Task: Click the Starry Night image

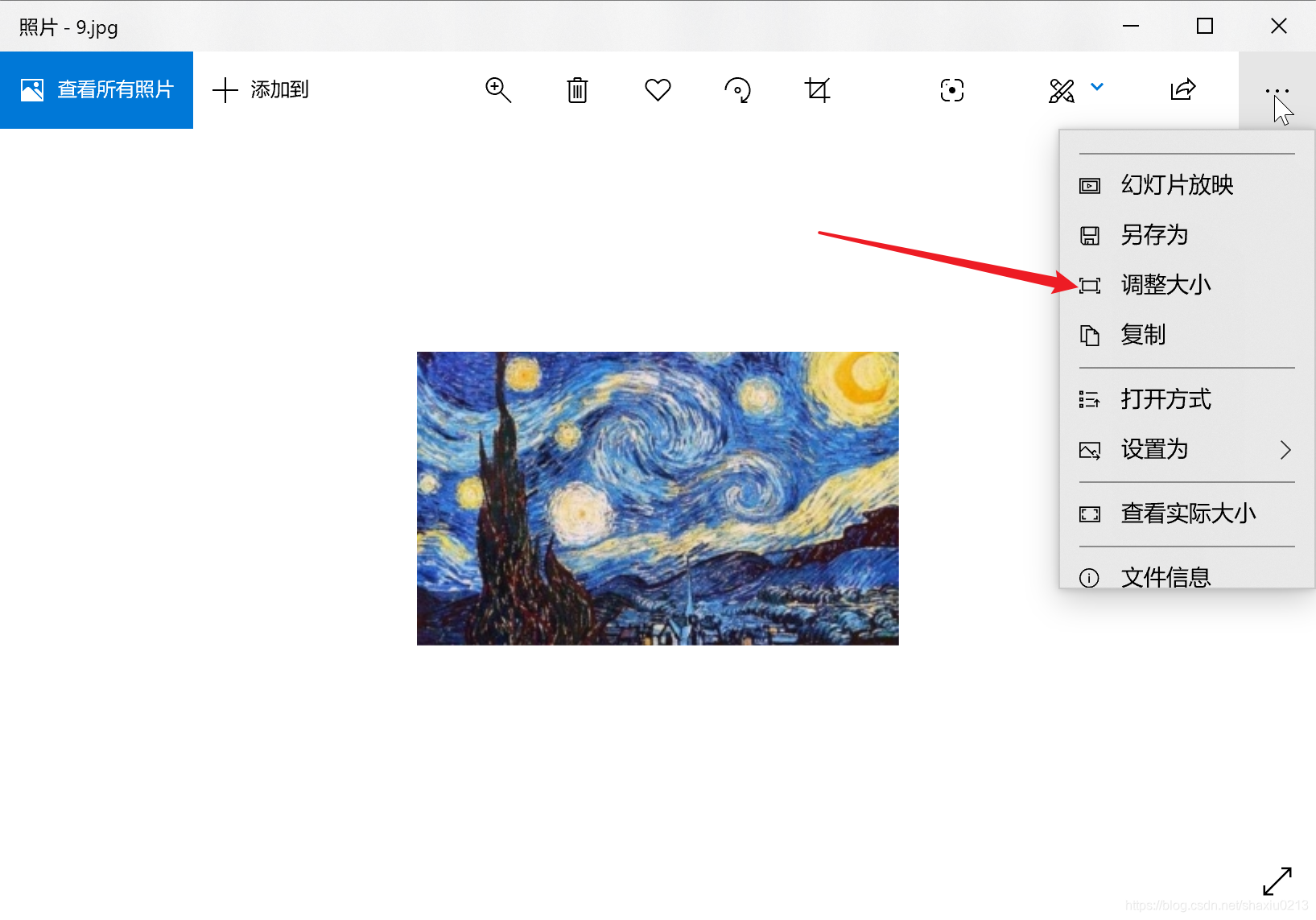Action: tap(658, 498)
